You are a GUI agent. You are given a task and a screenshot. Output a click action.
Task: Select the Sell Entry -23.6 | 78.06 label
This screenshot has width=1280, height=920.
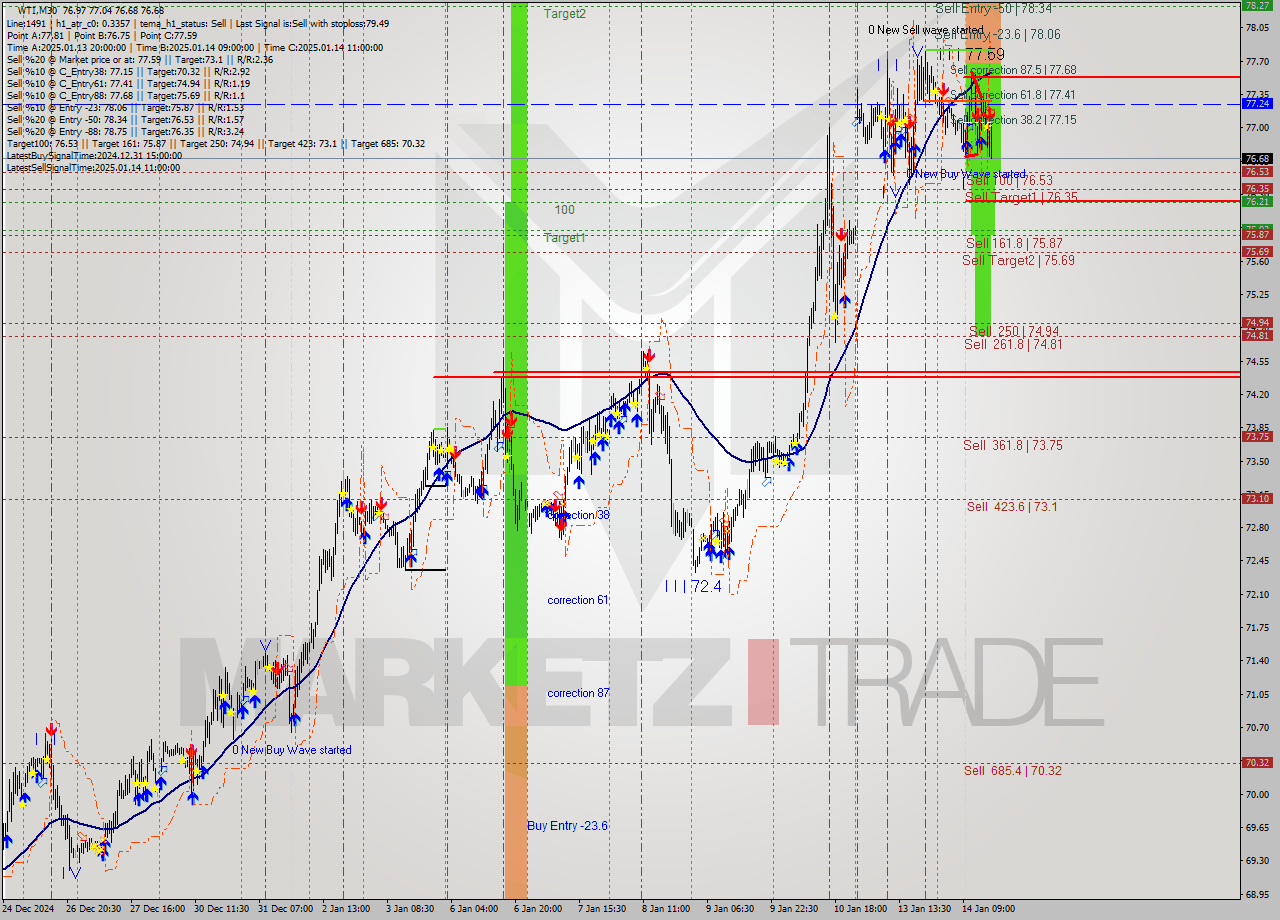pos(997,34)
